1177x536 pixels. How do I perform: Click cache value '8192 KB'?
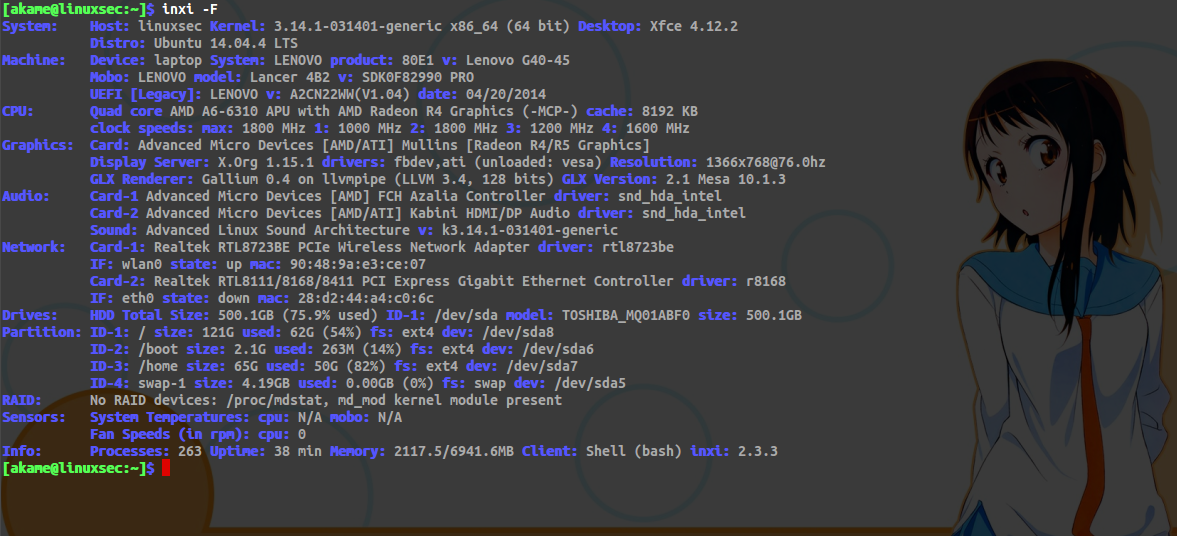670,111
